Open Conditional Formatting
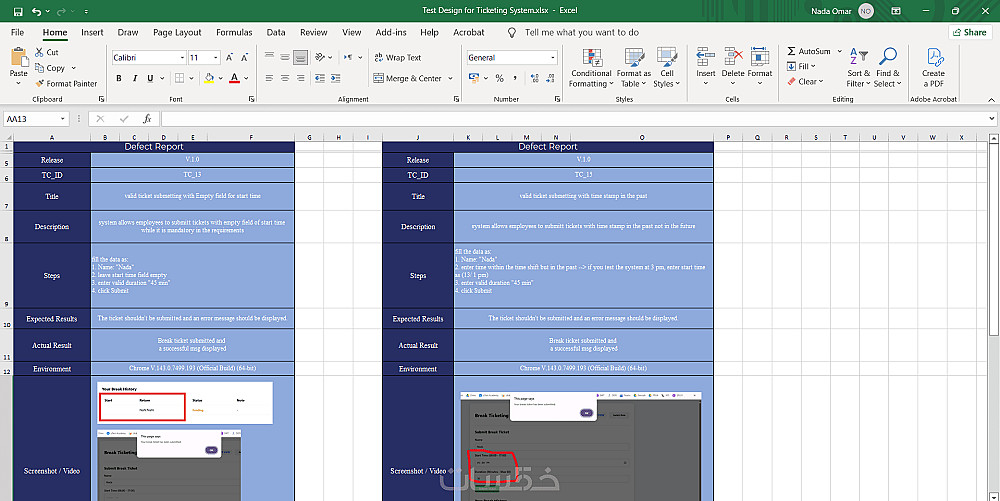 click(x=591, y=68)
